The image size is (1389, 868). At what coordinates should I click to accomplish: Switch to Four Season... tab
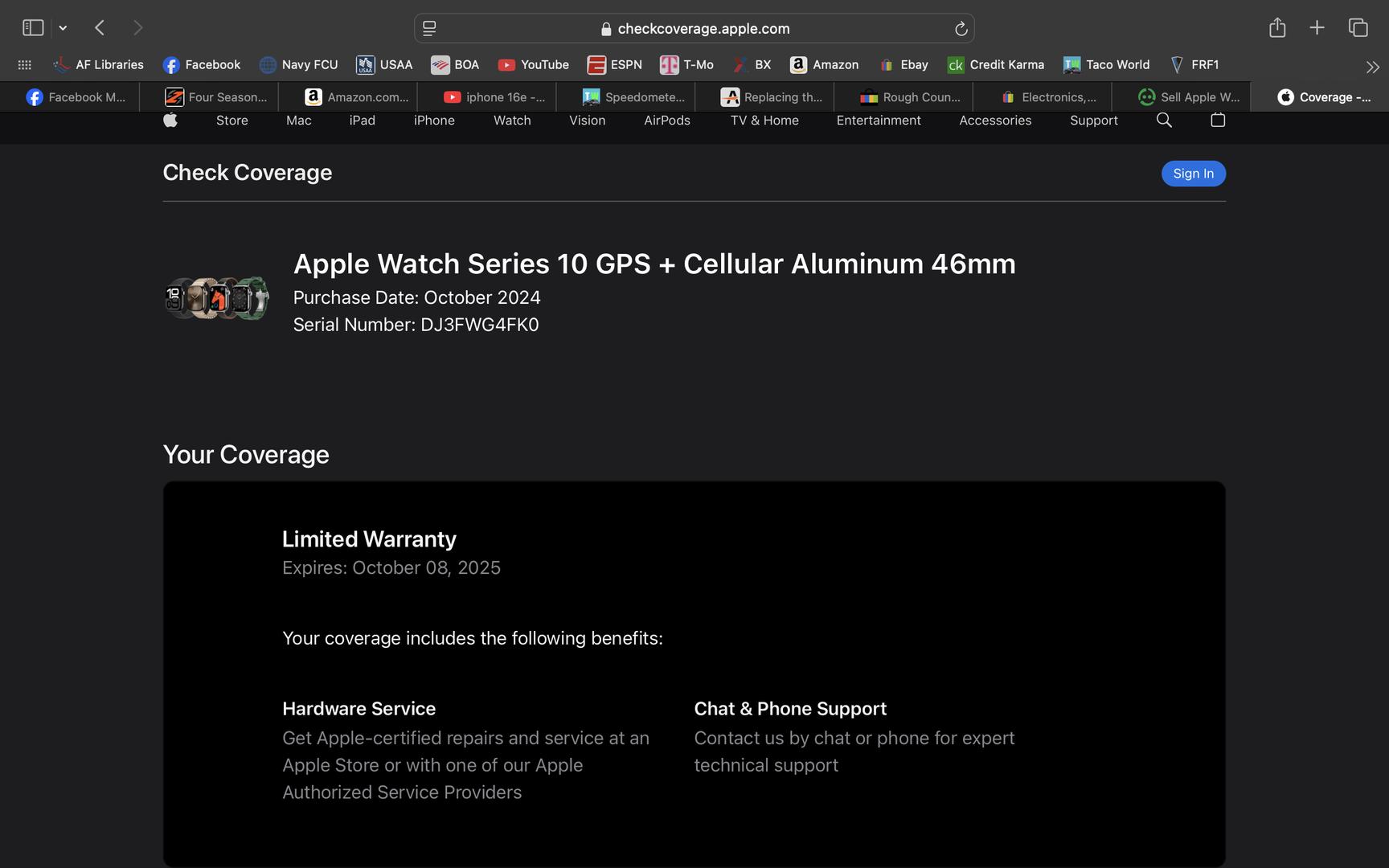[209, 97]
